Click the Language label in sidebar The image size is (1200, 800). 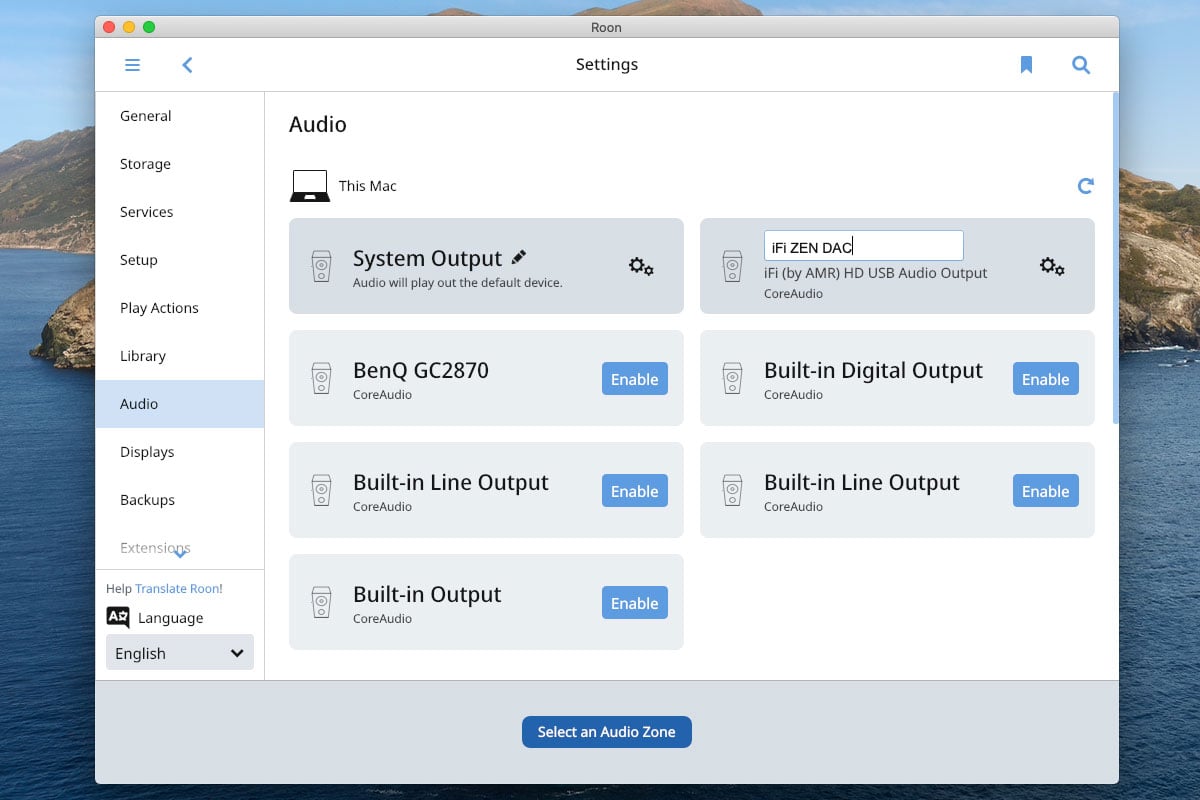pyautogui.click(x=171, y=618)
